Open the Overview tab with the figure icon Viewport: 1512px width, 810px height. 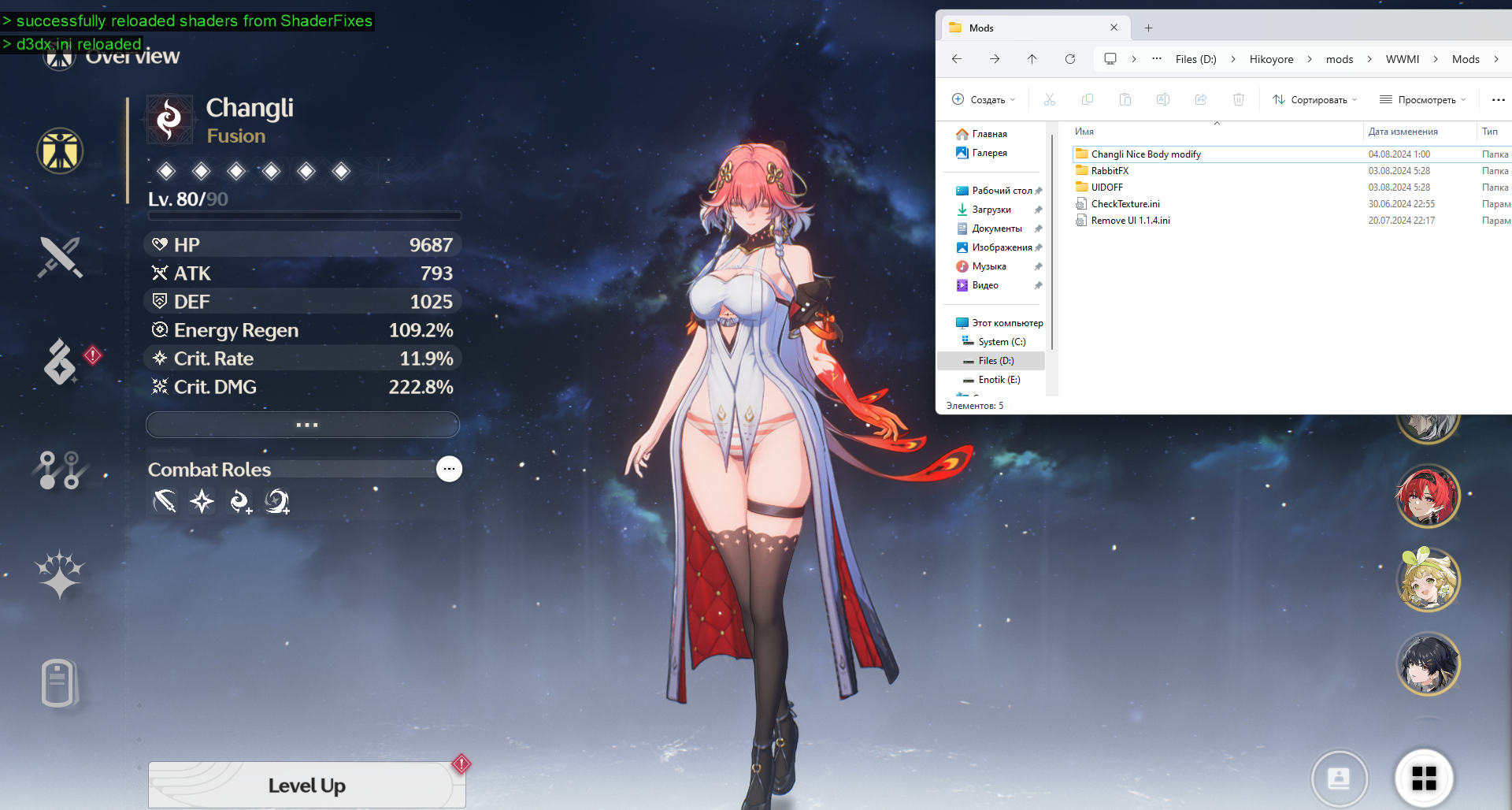click(60, 150)
